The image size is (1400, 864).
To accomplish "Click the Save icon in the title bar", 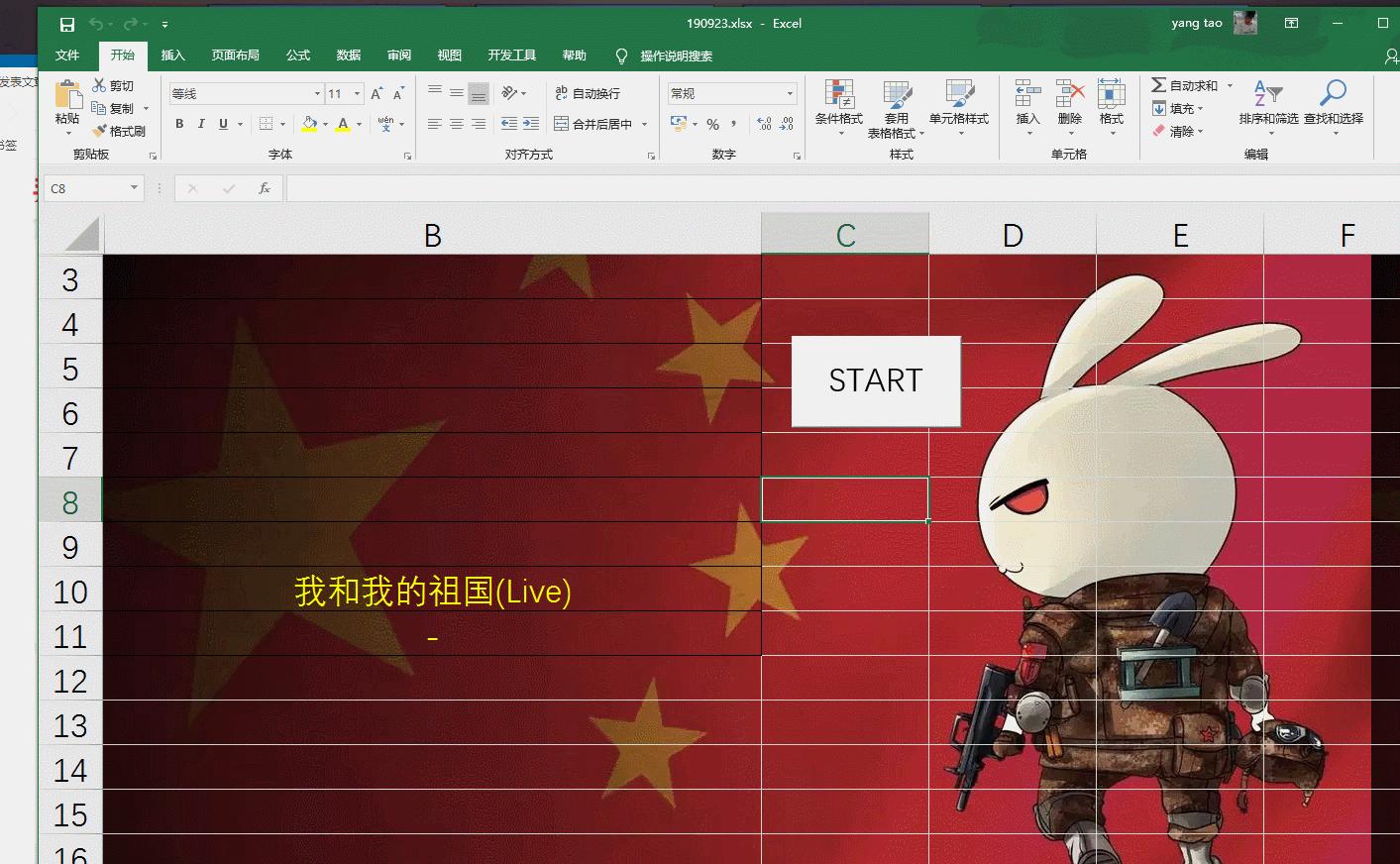I will [67, 24].
